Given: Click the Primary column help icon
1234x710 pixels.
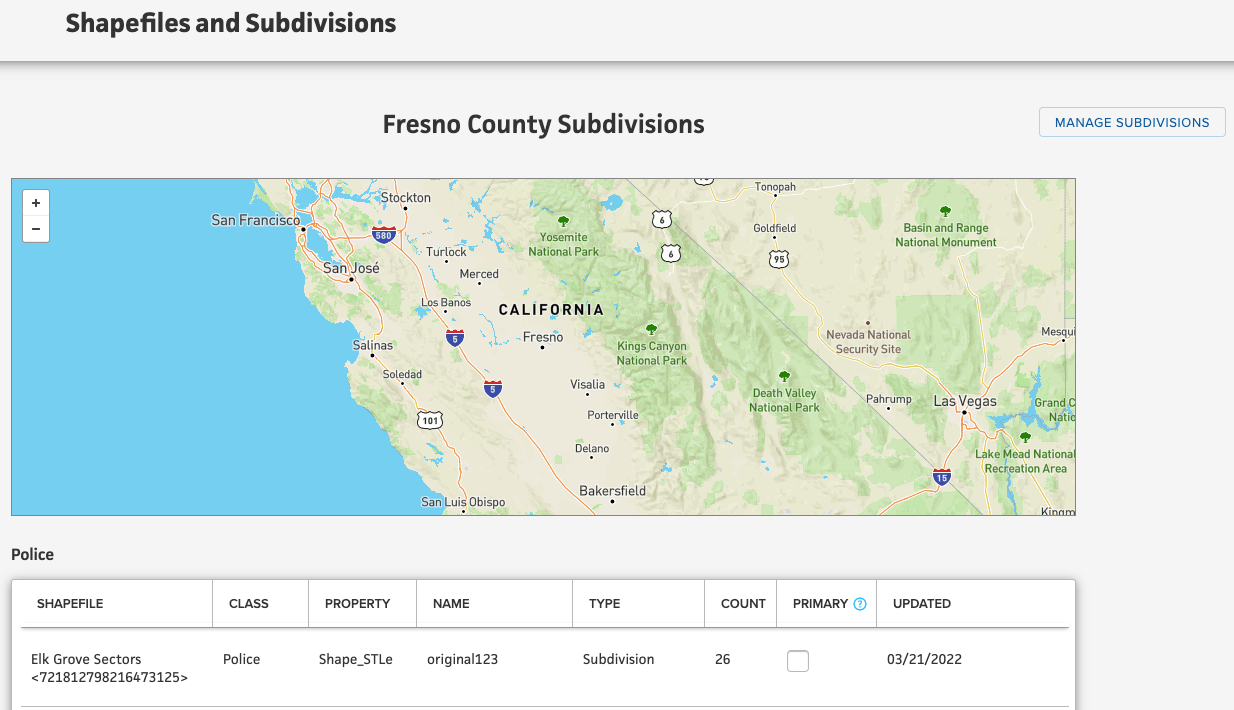Looking at the screenshot, I should (860, 604).
